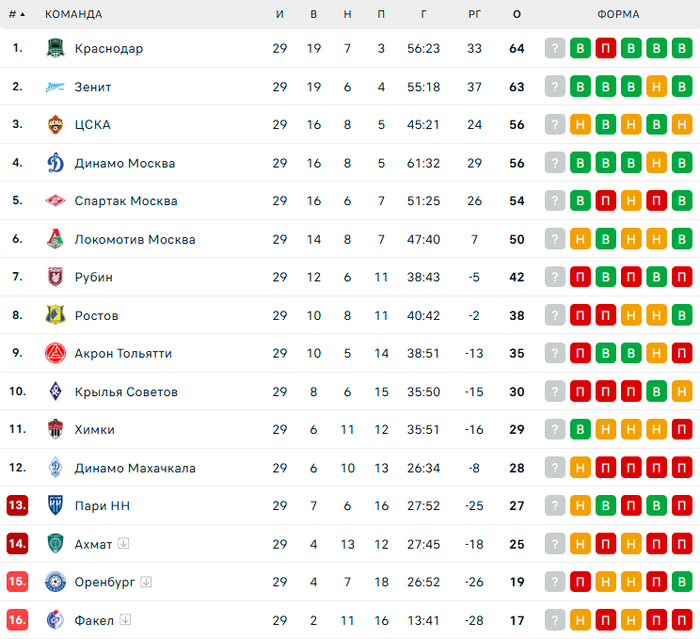Viewport: 700px width, 639px height.
Task: Click the Spartak Moscow club logo
Action: (56, 201)
